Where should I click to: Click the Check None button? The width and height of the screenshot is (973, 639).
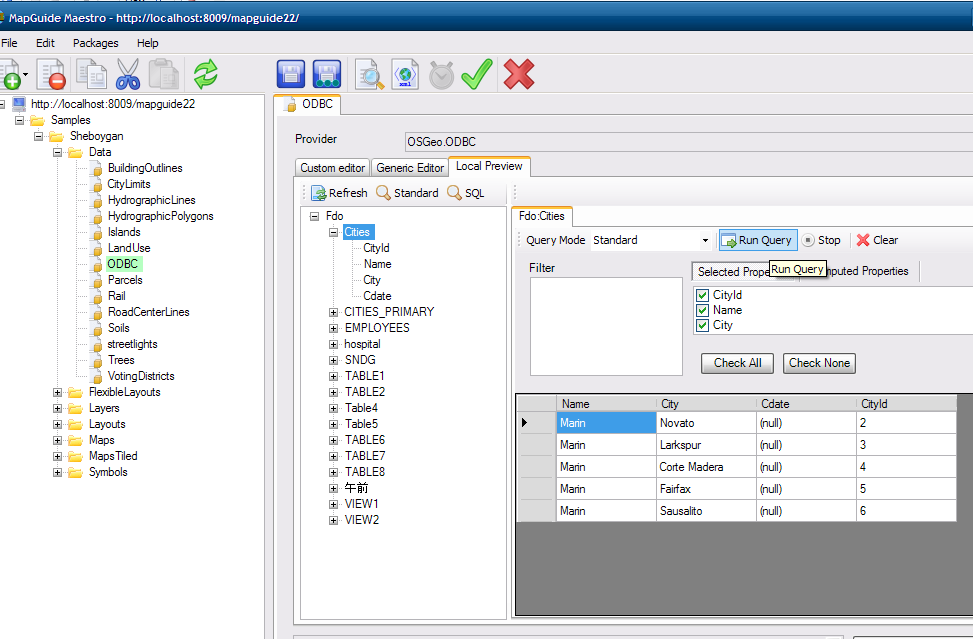819,363
